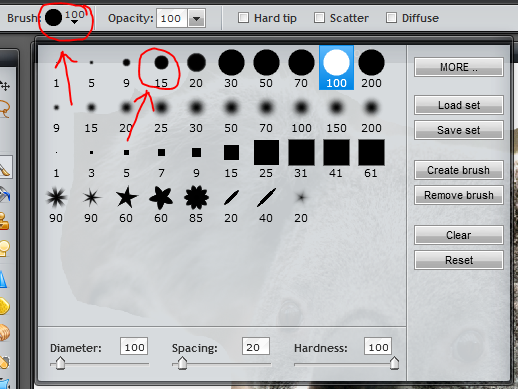Select the Lasso tool in left toolbar
This screenshot has width=518, height=389.
[x=5, y=109]
